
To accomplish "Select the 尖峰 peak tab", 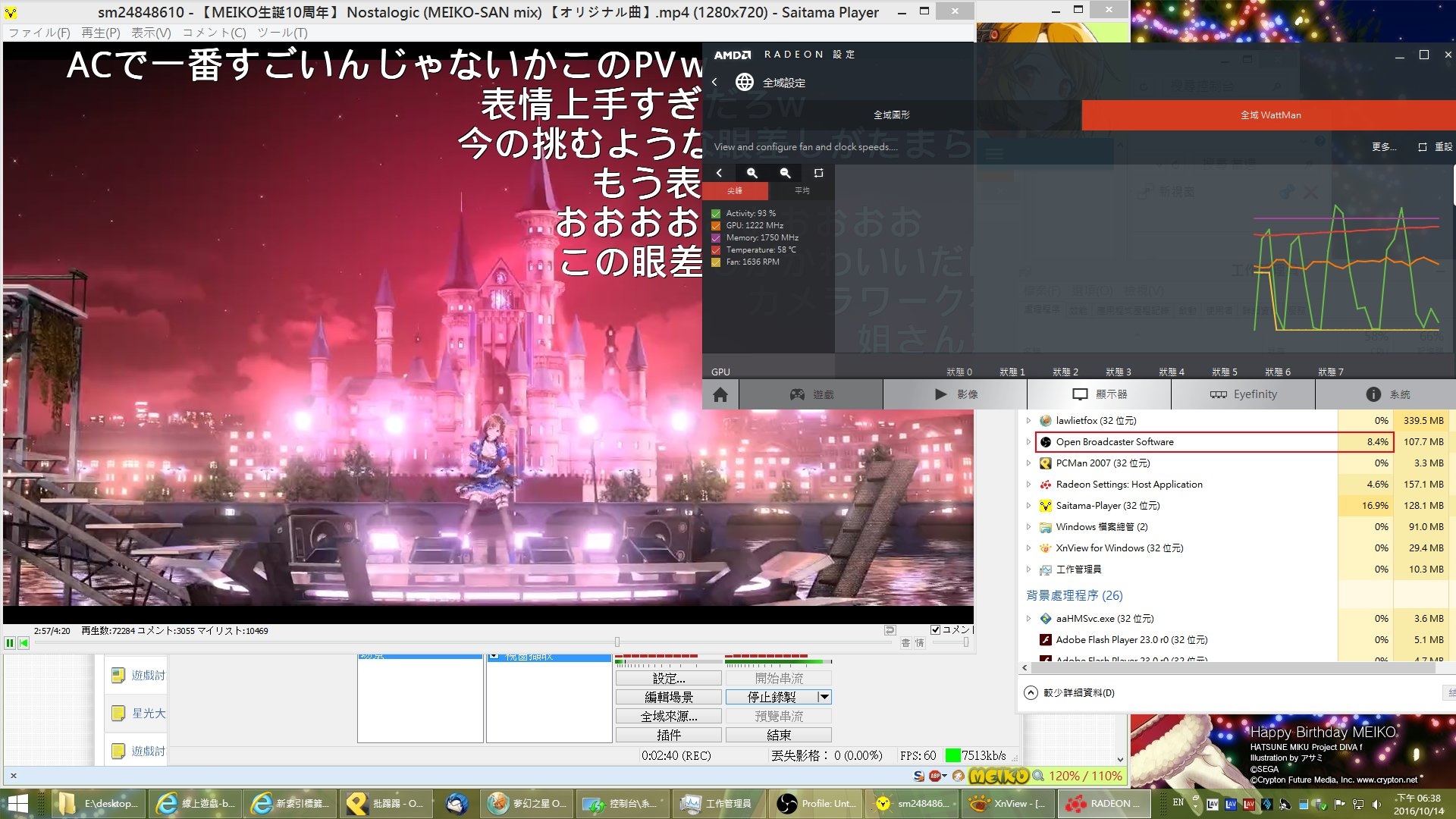I will (735, 190).
